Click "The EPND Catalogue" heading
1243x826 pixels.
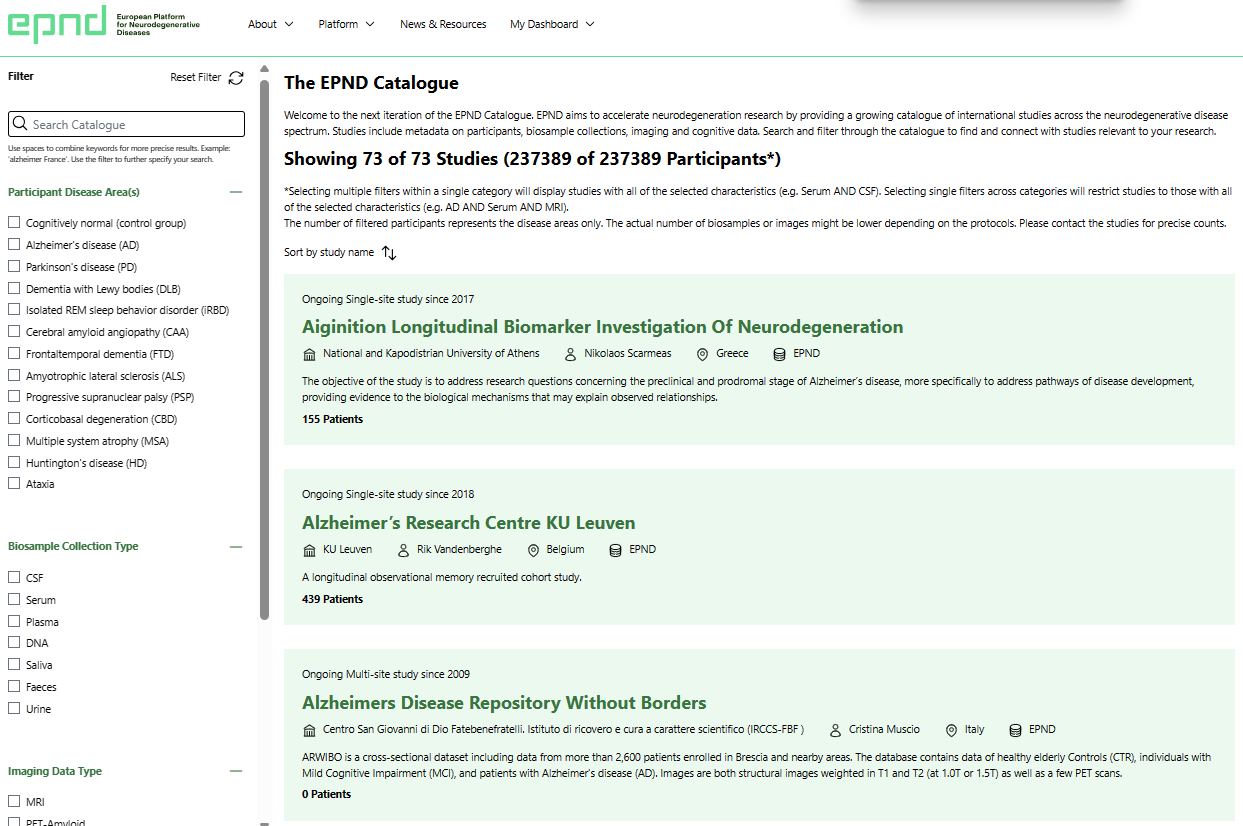(x=371, y=83)
